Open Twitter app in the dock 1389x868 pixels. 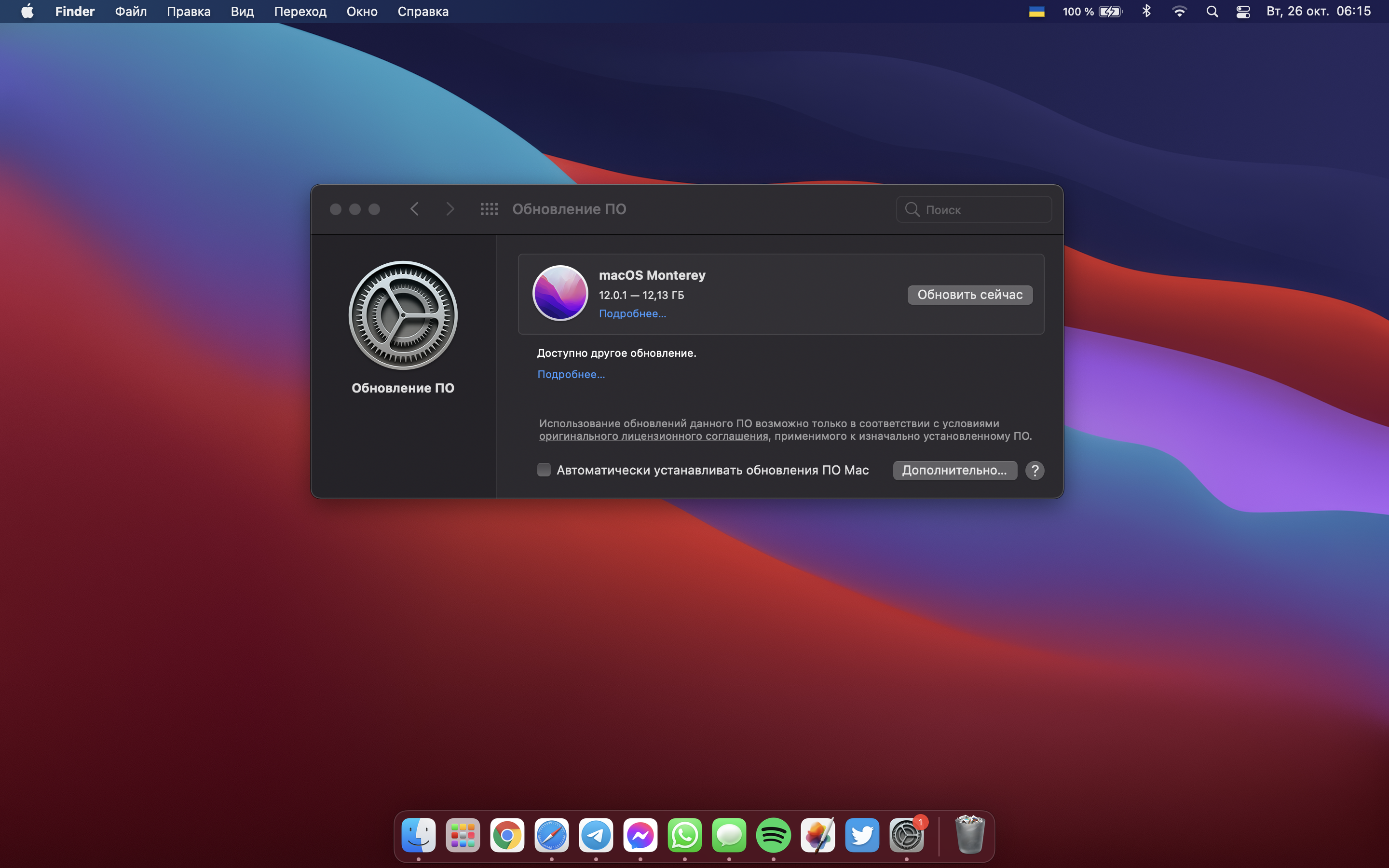[861, 835]
